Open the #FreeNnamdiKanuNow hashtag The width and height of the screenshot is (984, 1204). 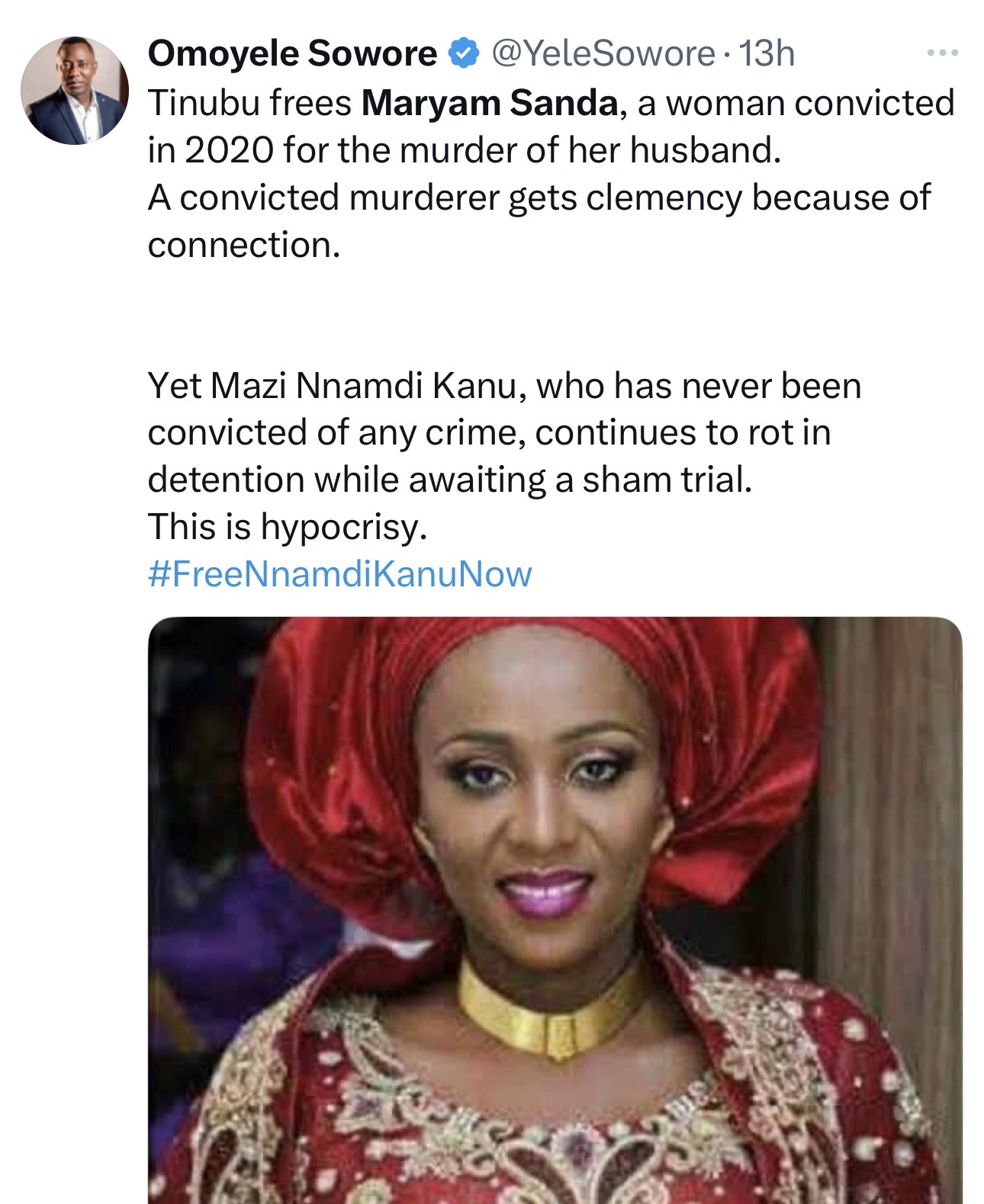(x=339, y=574)
